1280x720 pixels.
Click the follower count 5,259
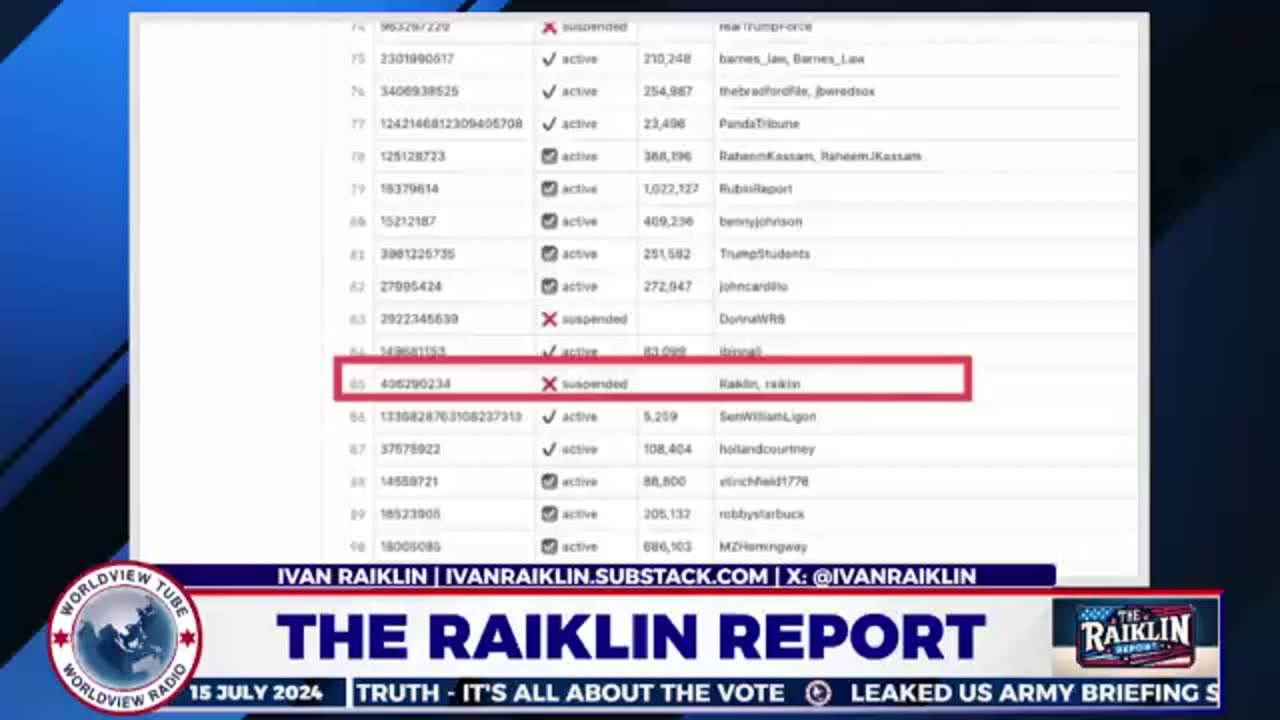(660, 416)
